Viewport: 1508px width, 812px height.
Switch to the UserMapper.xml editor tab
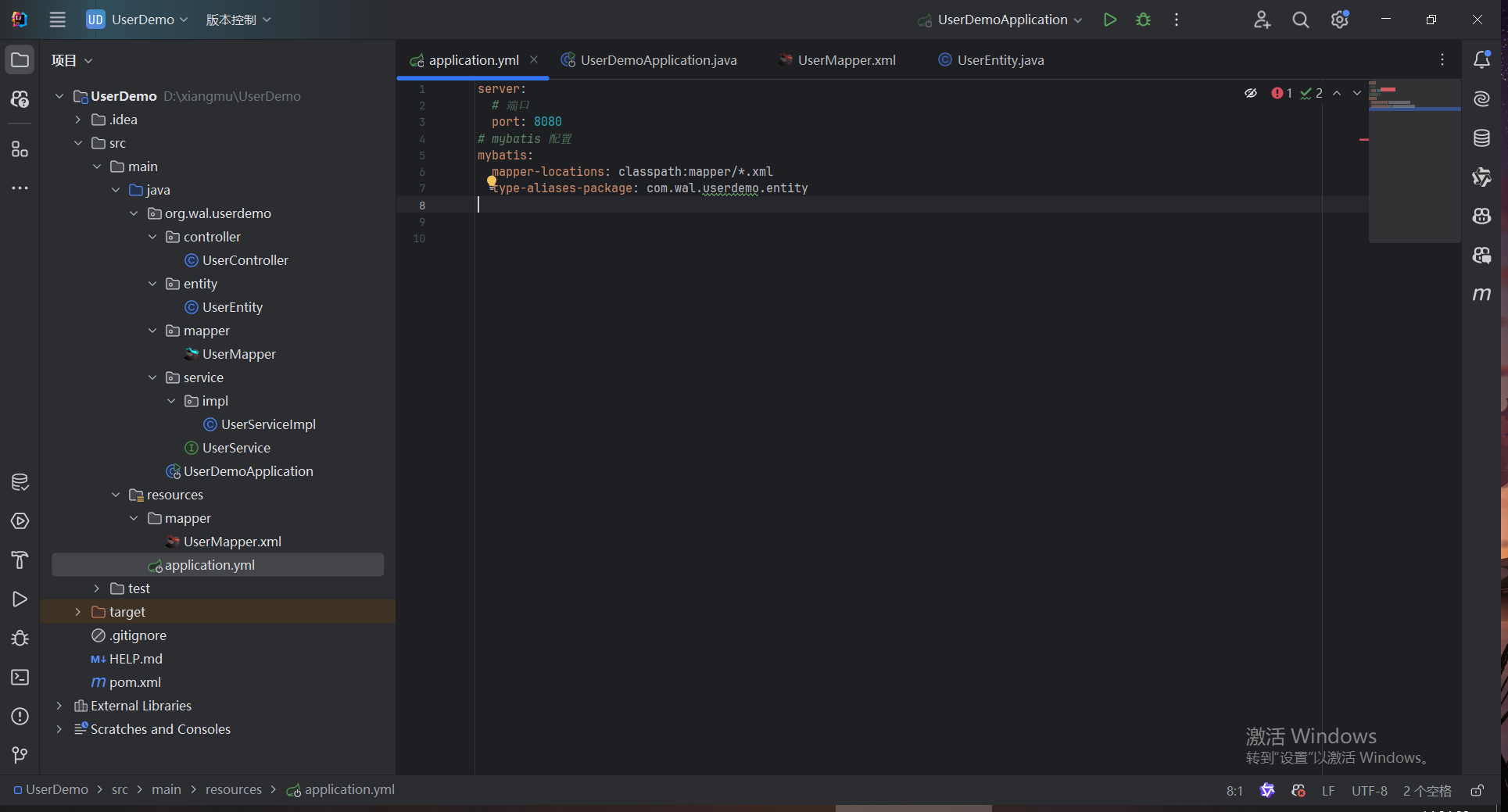[846, 59]
